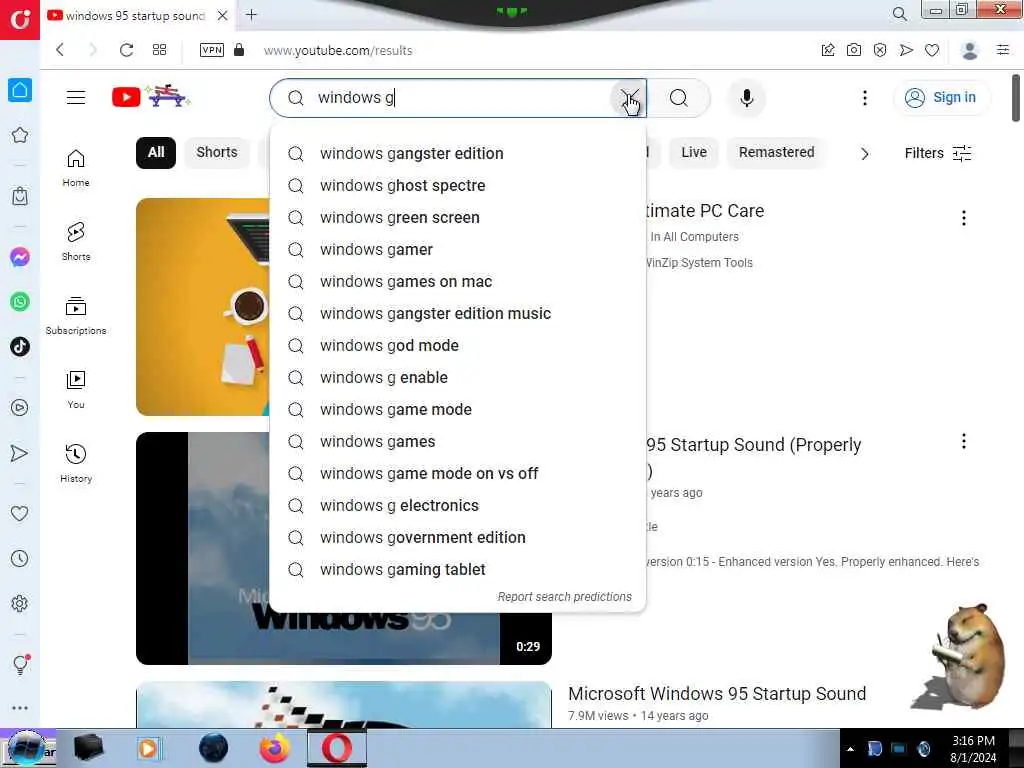The height and width of the screenshot is (768, 1024).
Task: Open sidebar lightbulb tips icon
Action: coord(20,664)
